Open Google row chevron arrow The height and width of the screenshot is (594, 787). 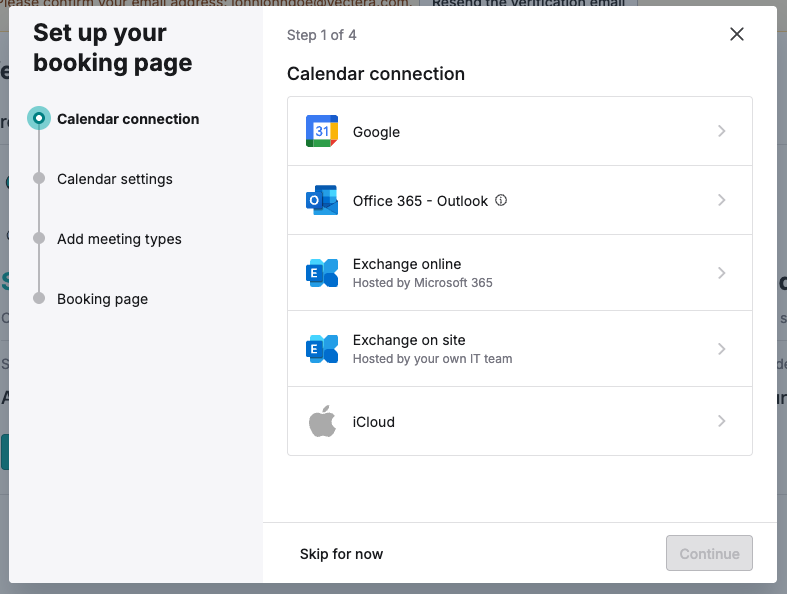[x=721, y=131]
